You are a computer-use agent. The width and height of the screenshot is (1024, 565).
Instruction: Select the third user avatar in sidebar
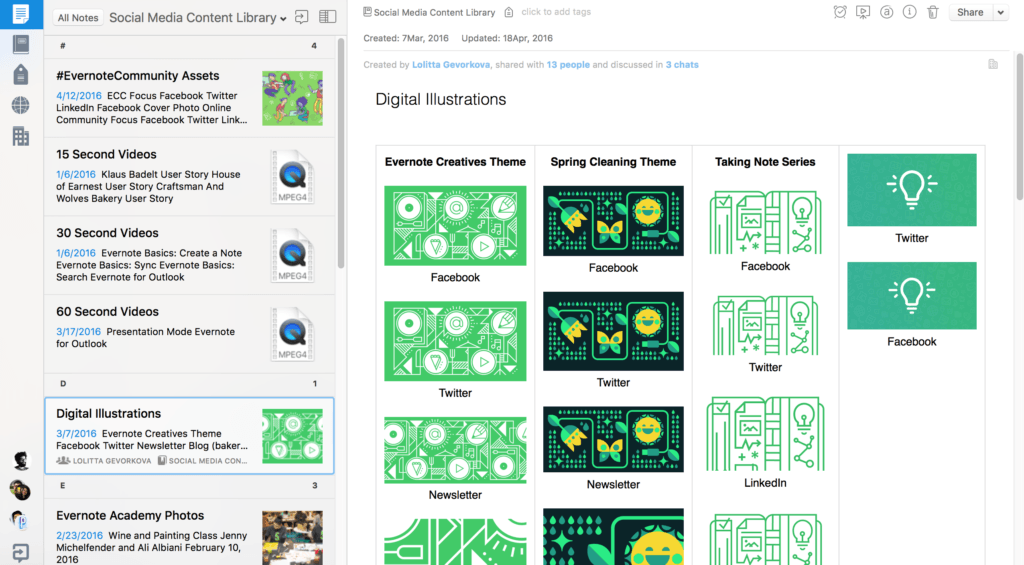19,520
